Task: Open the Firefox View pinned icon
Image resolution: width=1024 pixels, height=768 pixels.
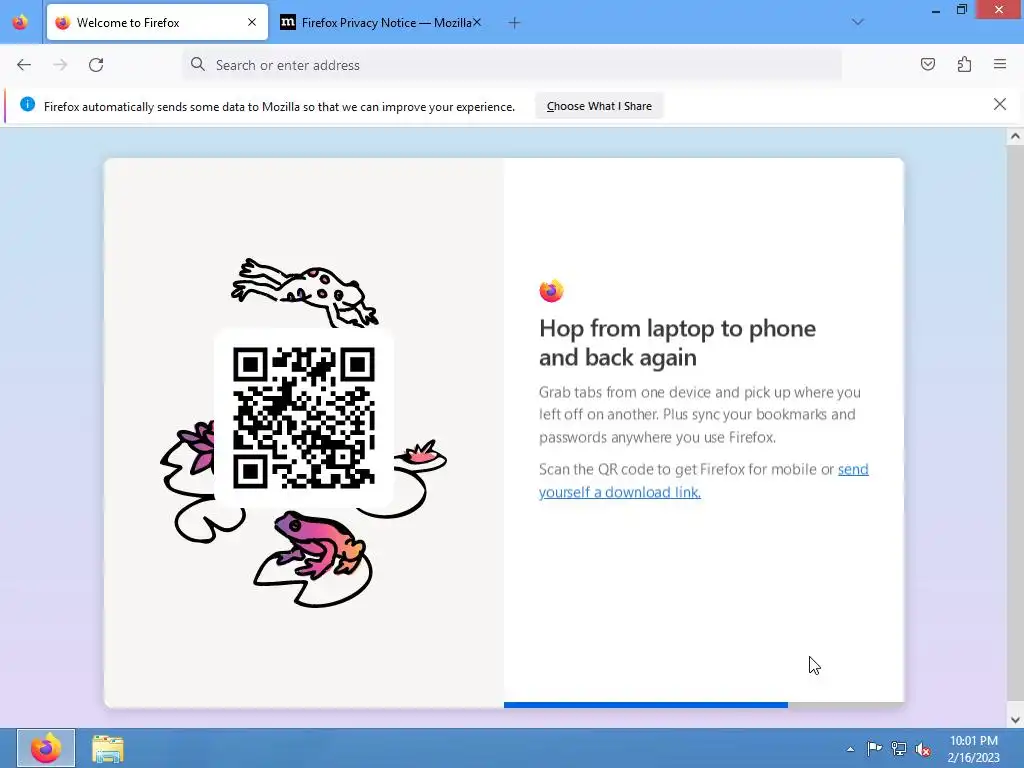Action: (x=20, y=22)
